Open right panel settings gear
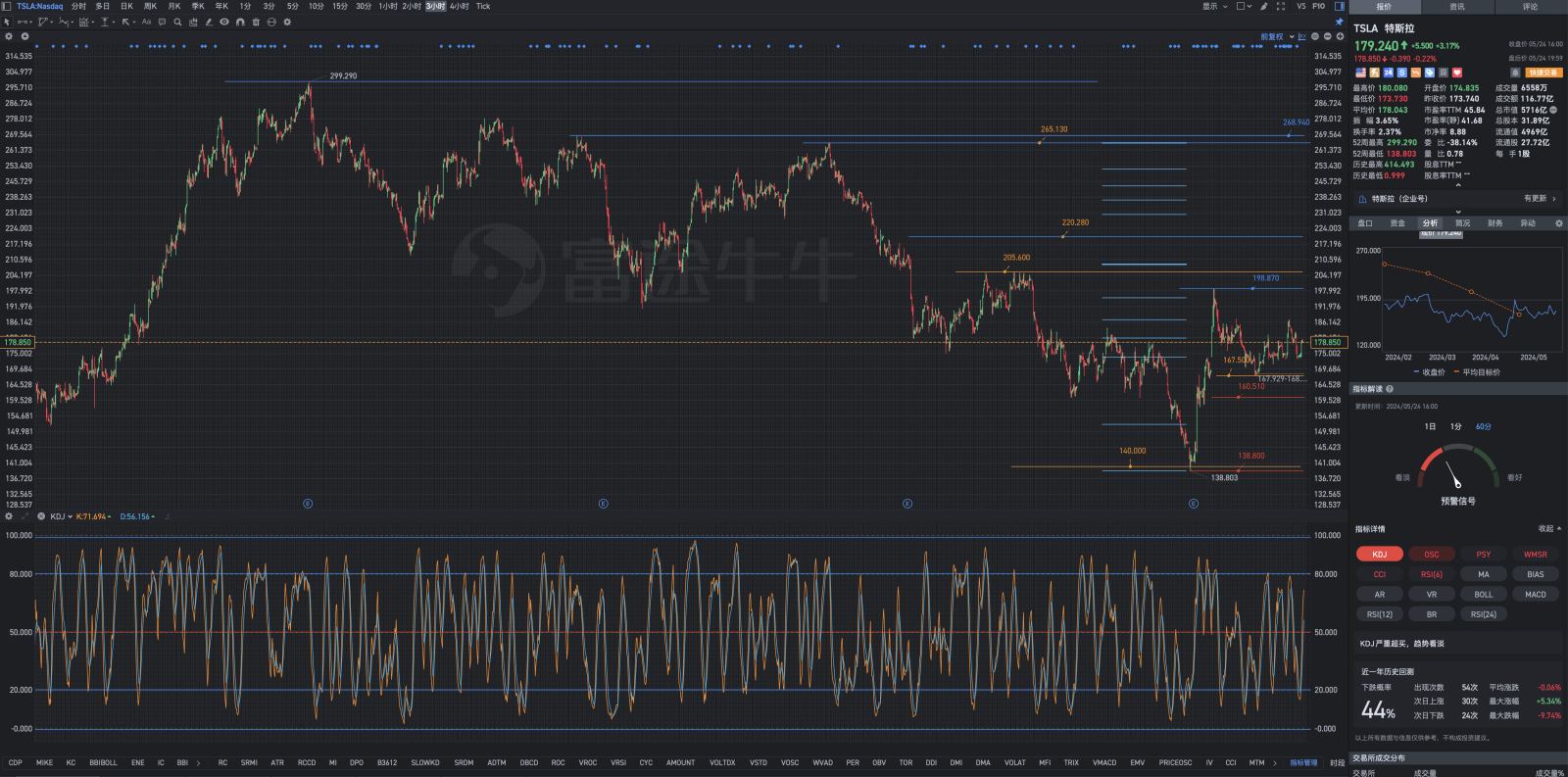The image size is (1568, 777). pos(1559,223)
